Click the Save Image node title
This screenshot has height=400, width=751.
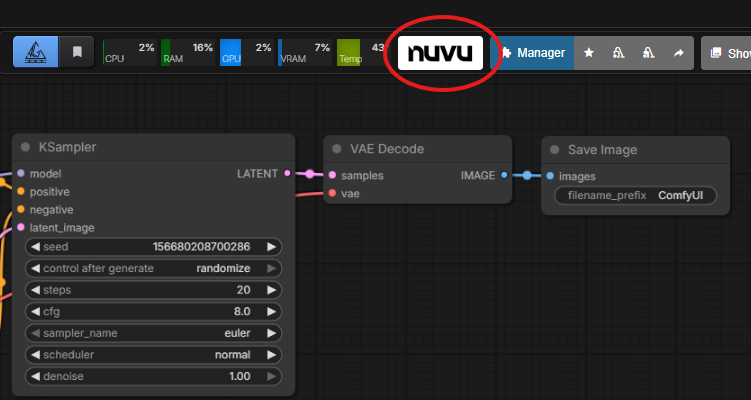tap(603, 150)
